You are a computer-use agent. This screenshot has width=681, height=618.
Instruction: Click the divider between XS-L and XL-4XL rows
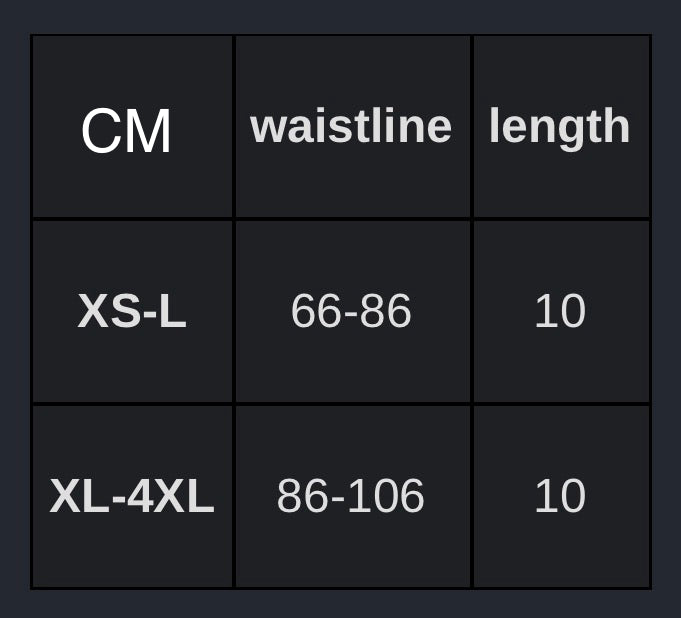tap(341, 404)
